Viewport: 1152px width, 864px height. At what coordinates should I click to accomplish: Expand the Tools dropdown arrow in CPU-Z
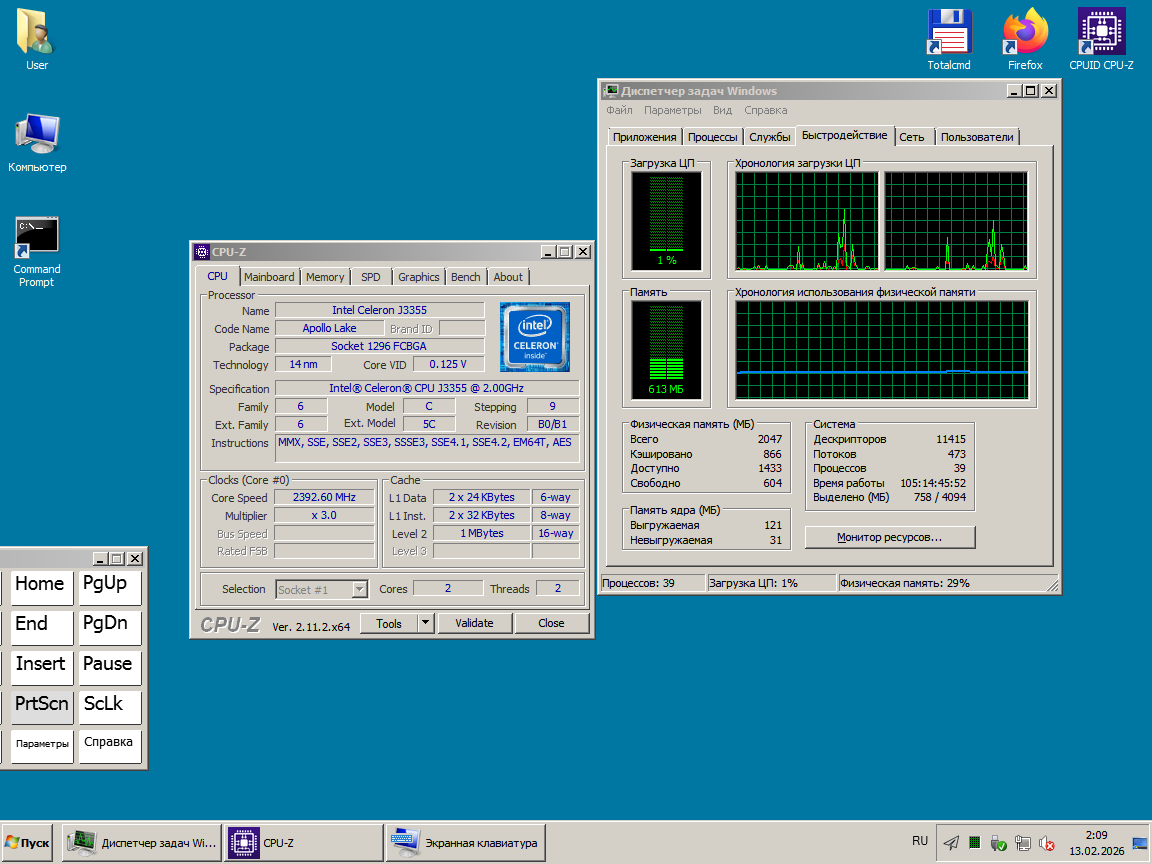425,623
